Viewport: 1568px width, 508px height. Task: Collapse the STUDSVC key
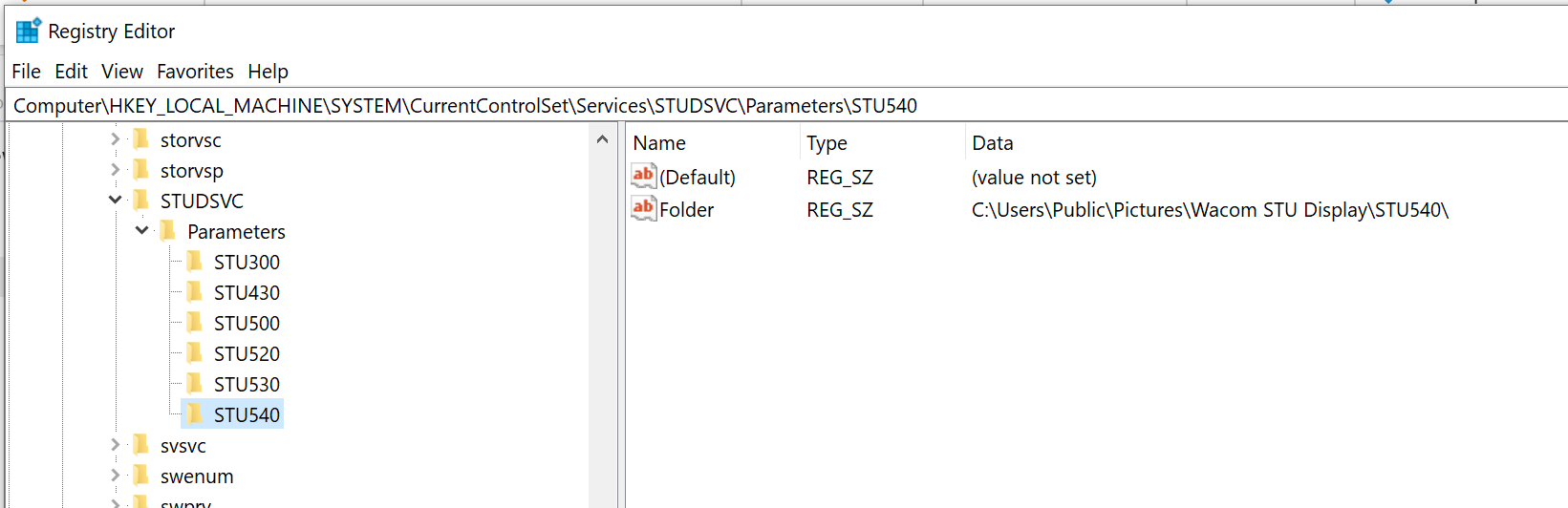pos(116,201)
